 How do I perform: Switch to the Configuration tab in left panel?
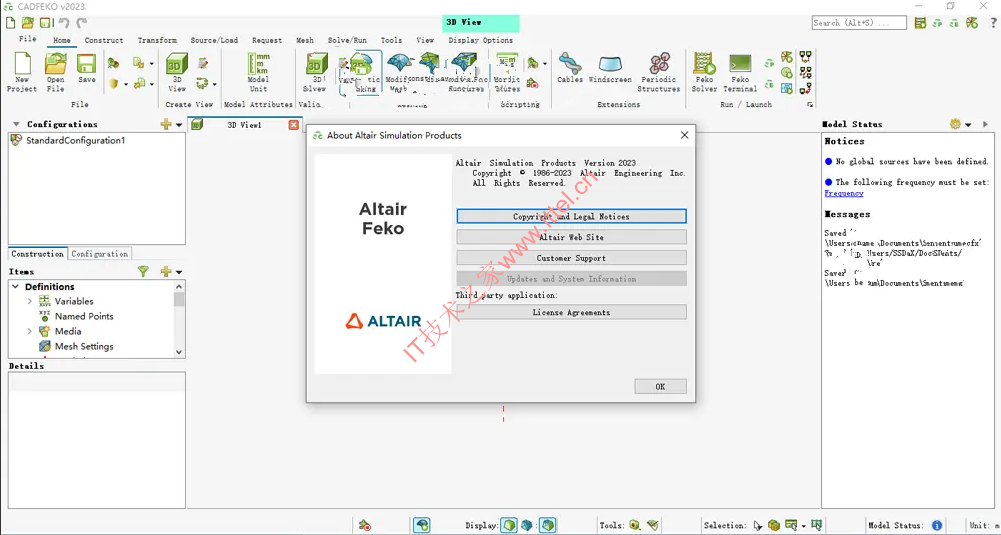point(100,253)
